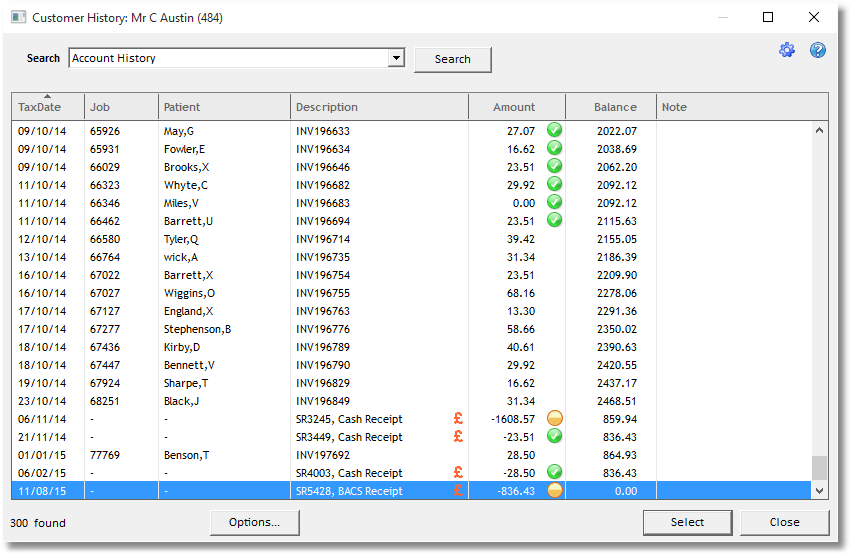
Task: Select row with patient Sharpe,T
Action: (412, 382)
